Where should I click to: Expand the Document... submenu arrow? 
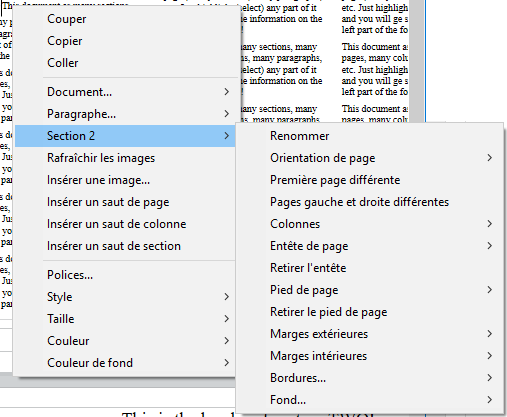(227, 92)
